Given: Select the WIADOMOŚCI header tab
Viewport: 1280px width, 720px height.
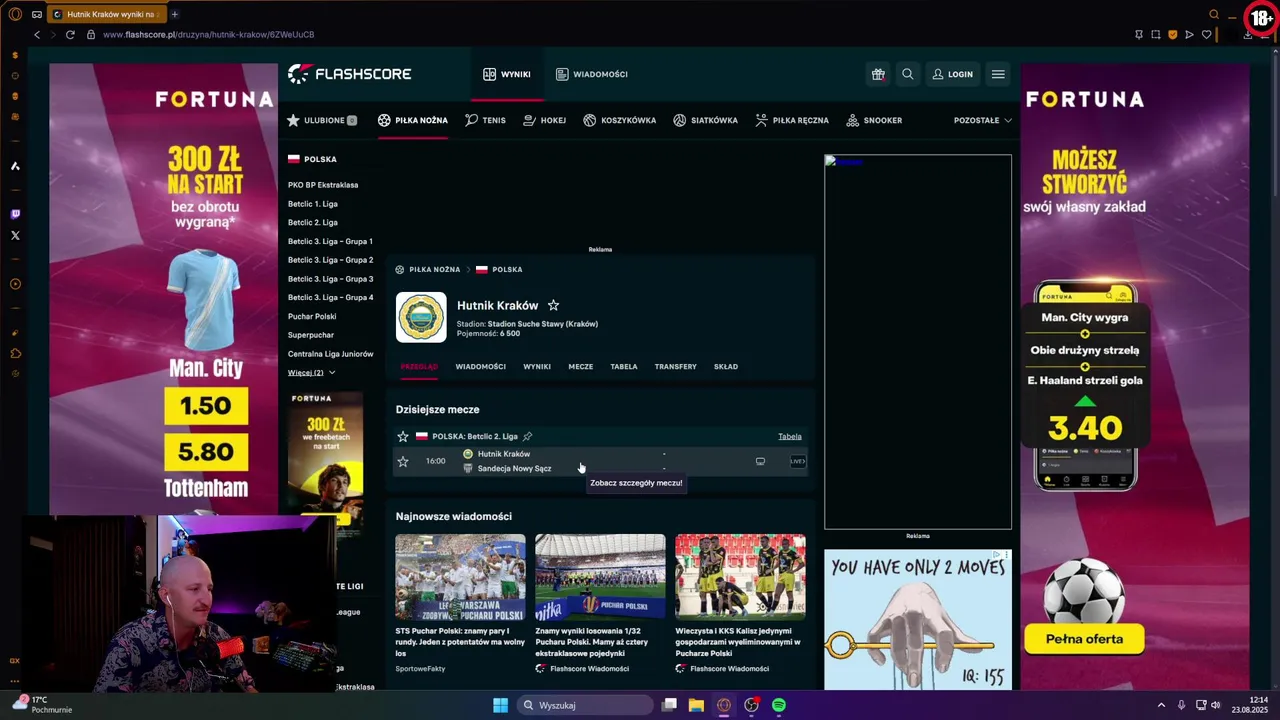Looking at the screenshot, I should point(592,74).
